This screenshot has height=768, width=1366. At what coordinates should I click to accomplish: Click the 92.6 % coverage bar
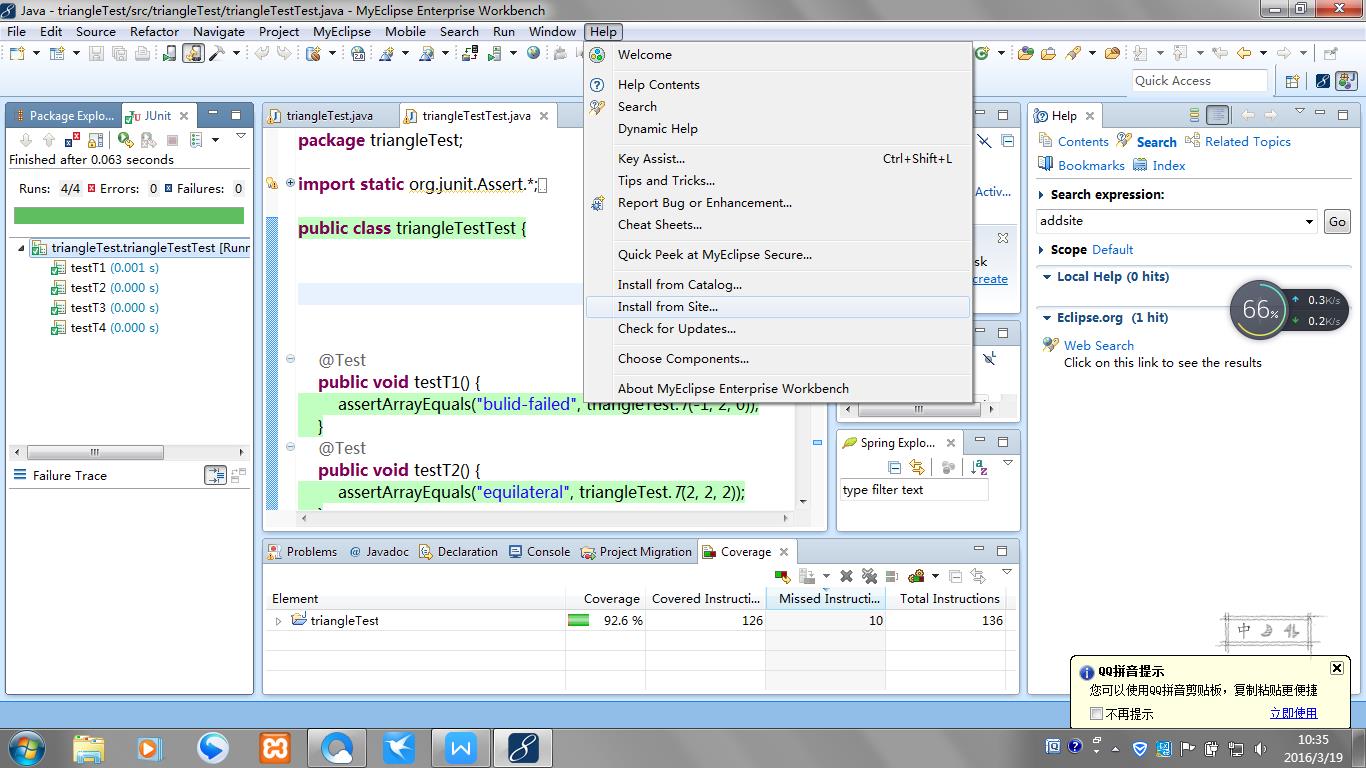(x=578, y=621)
